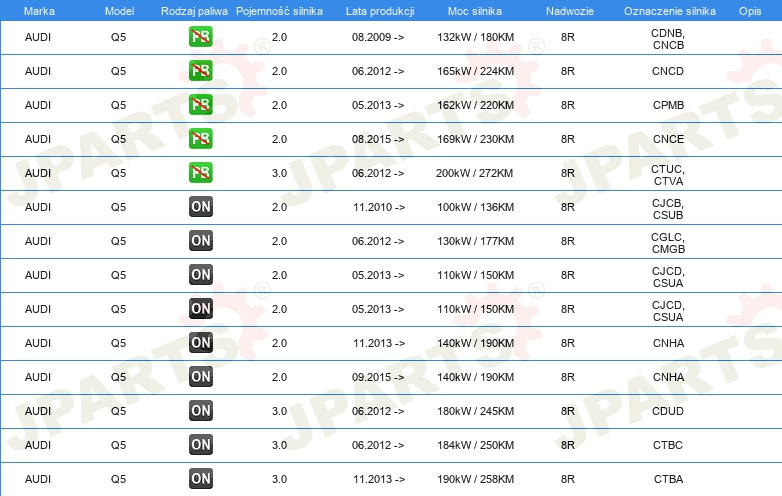This screenshot has height=496, width=782.
Task: Click the power value 162kW / 220KM
Action: [x=475, y=105]
